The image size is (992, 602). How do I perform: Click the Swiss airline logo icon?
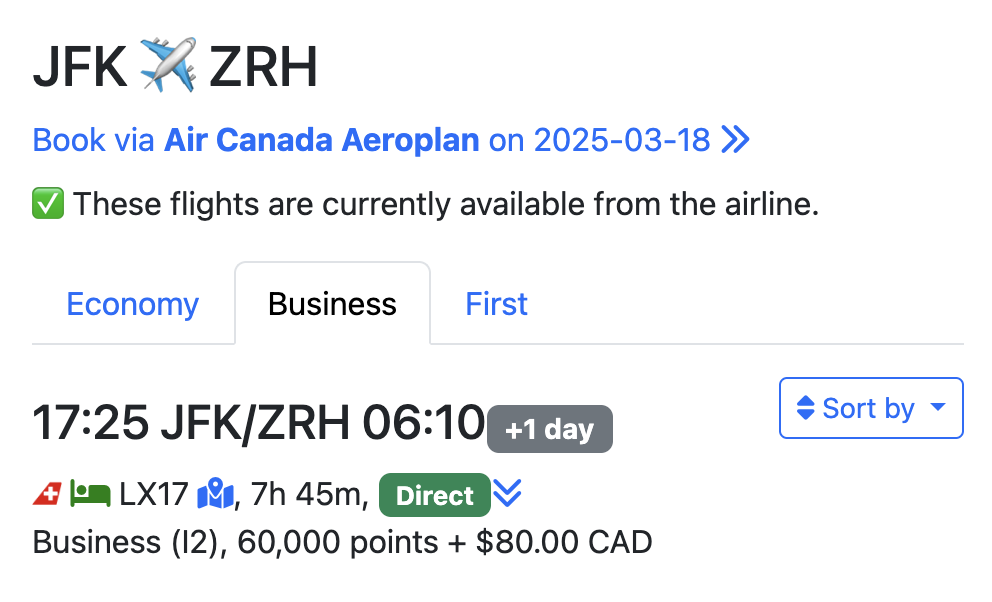(x=47, y=494)
